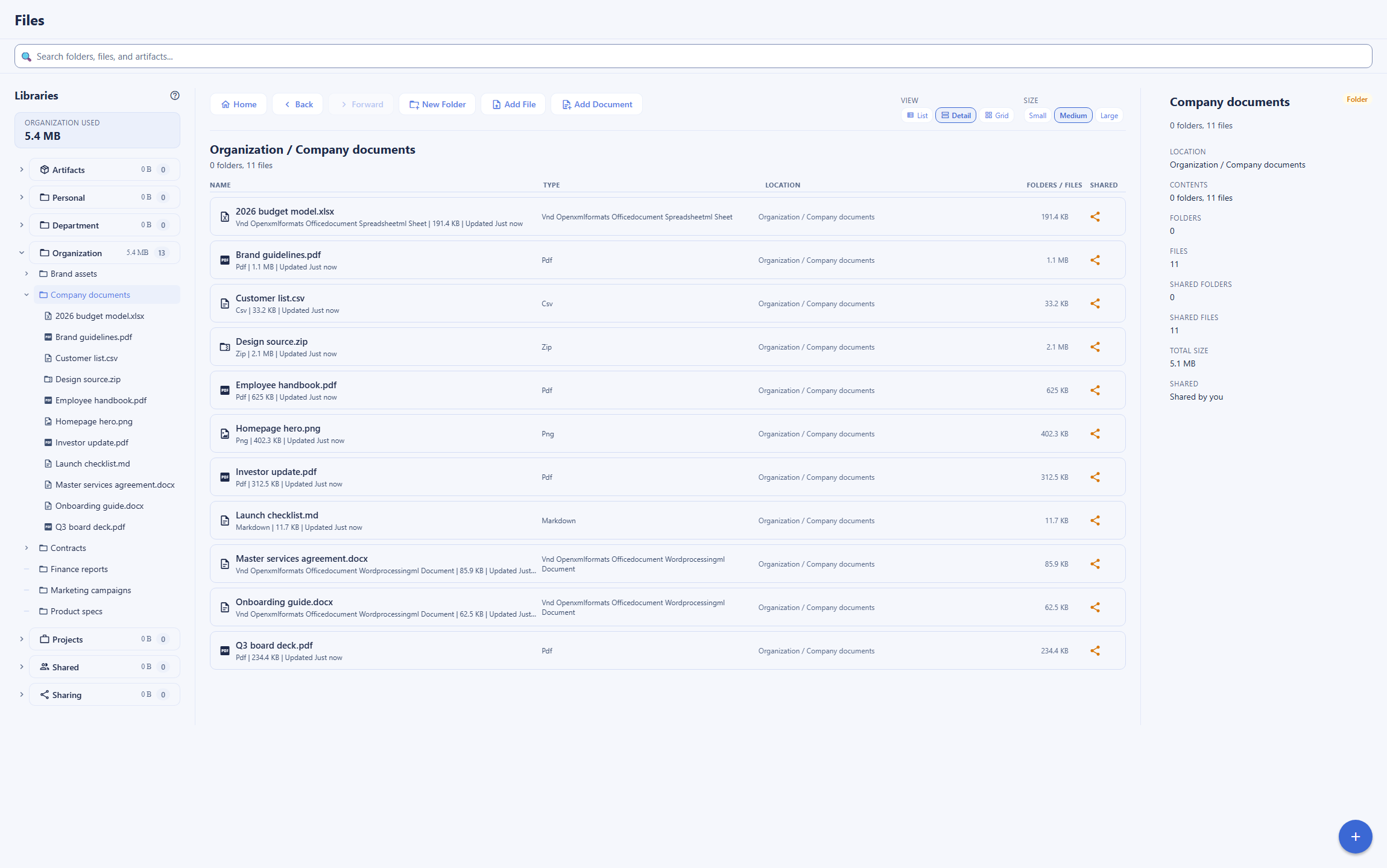This screenshot has width=1387, height=868.
Task: Expand the Brand assets folder
Action: (x=27, y=274)
